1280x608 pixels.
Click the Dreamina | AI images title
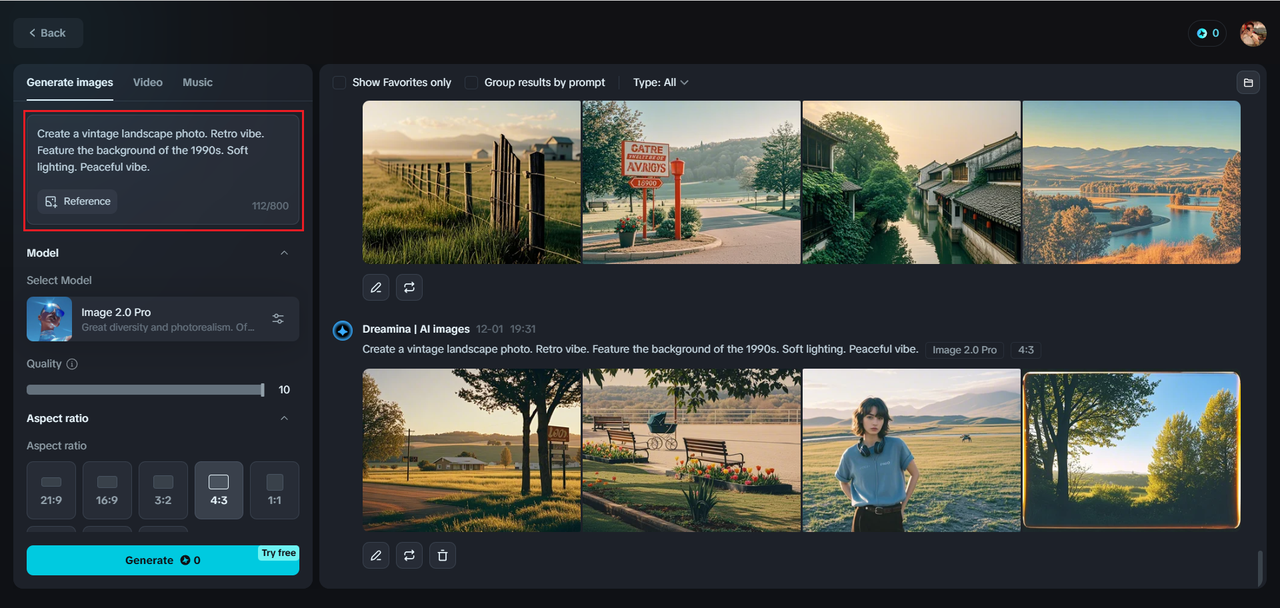click(416, 329)
